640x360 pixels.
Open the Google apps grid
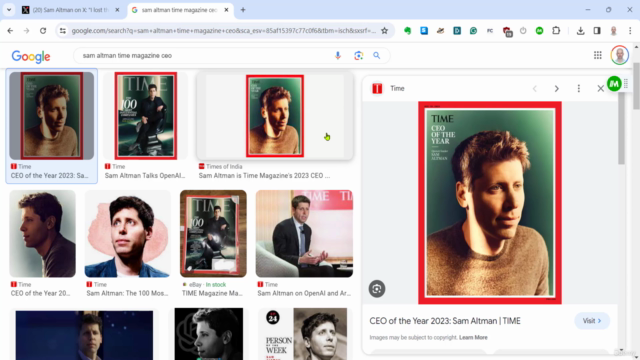pos(598,55)
